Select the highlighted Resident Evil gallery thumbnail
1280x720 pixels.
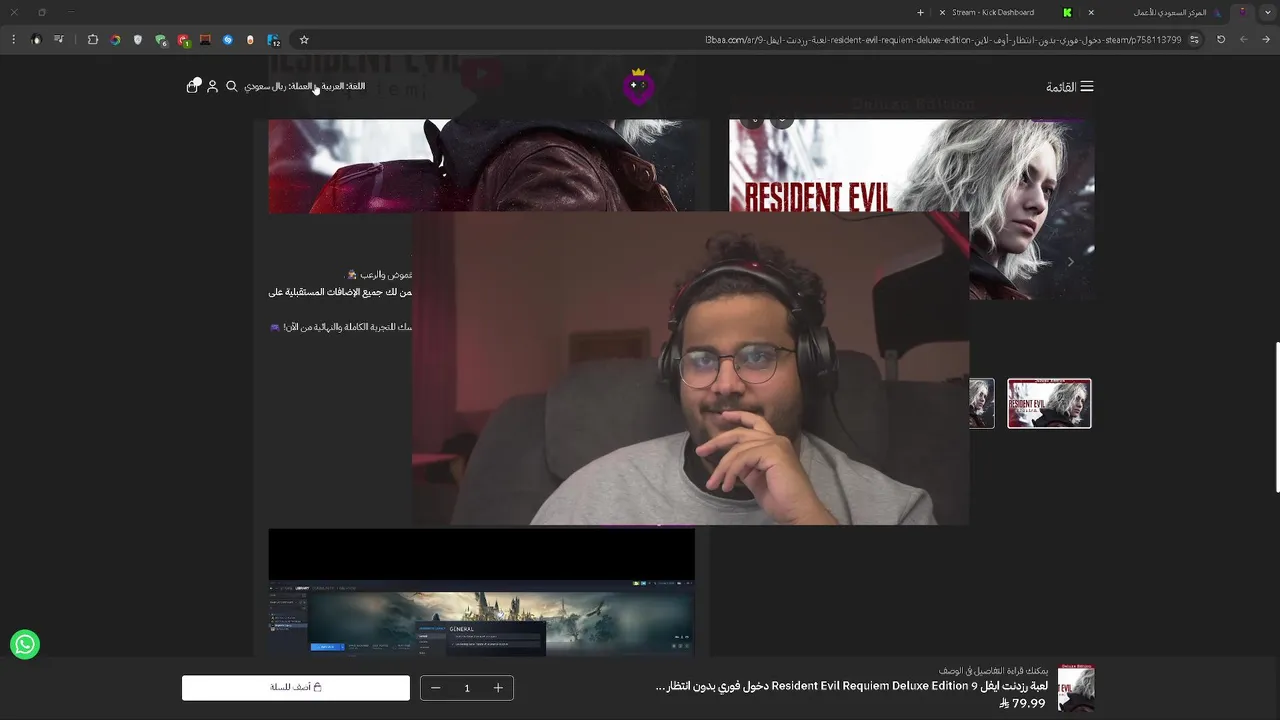pyautogui.click(x=1049, y=403)
